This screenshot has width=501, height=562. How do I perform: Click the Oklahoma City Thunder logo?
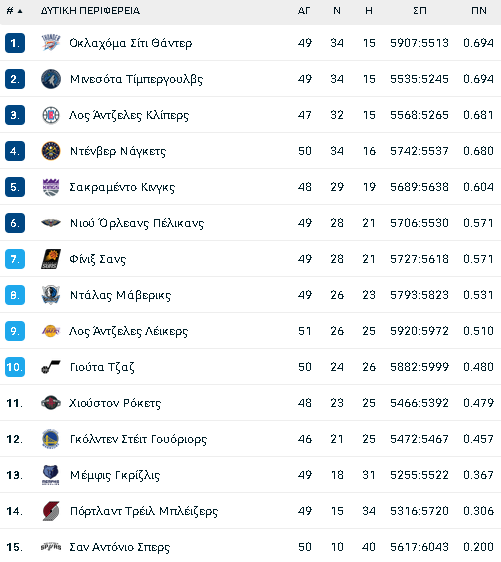pos(51,43)
